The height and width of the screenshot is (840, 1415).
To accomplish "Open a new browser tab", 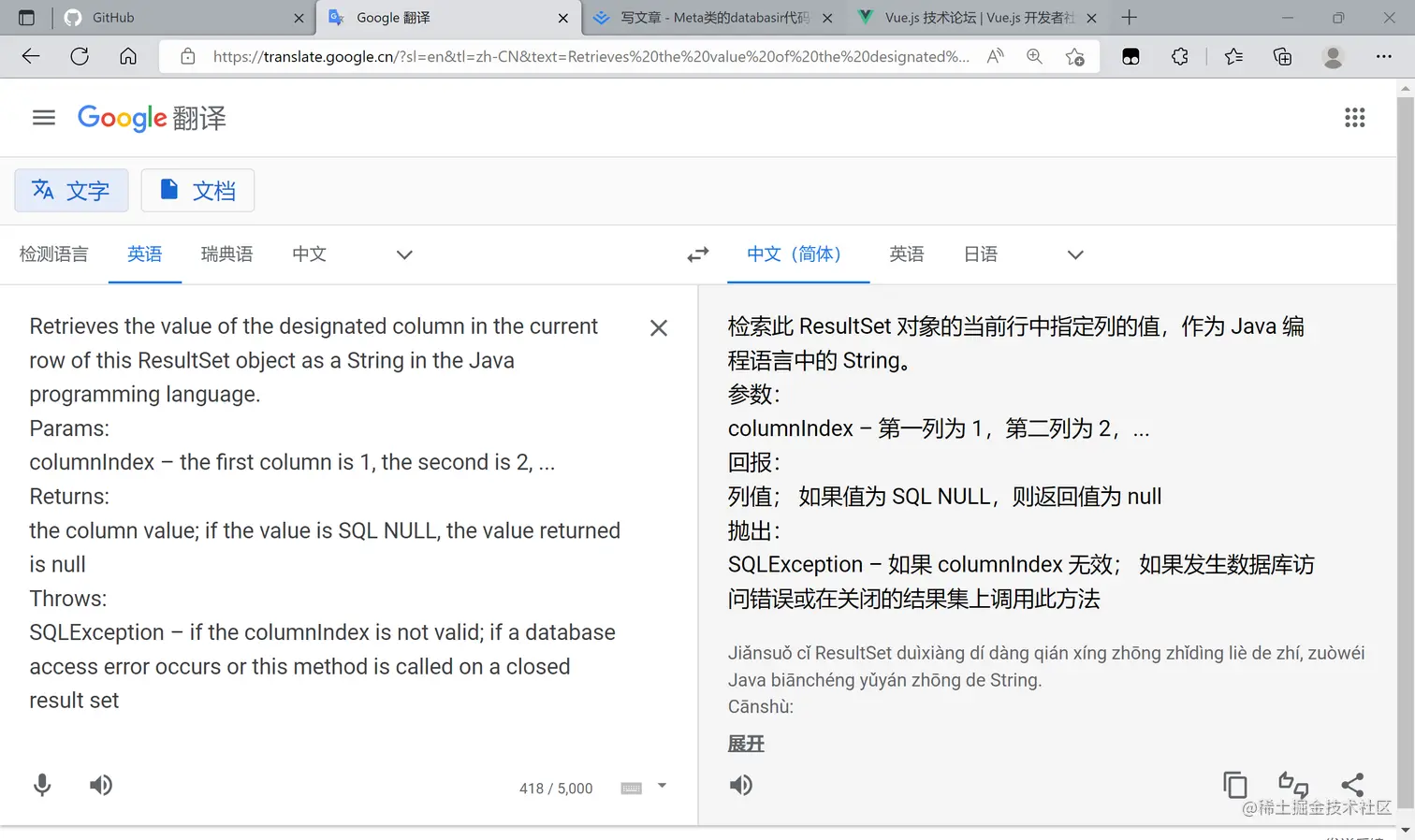I will coord(1130,18).
